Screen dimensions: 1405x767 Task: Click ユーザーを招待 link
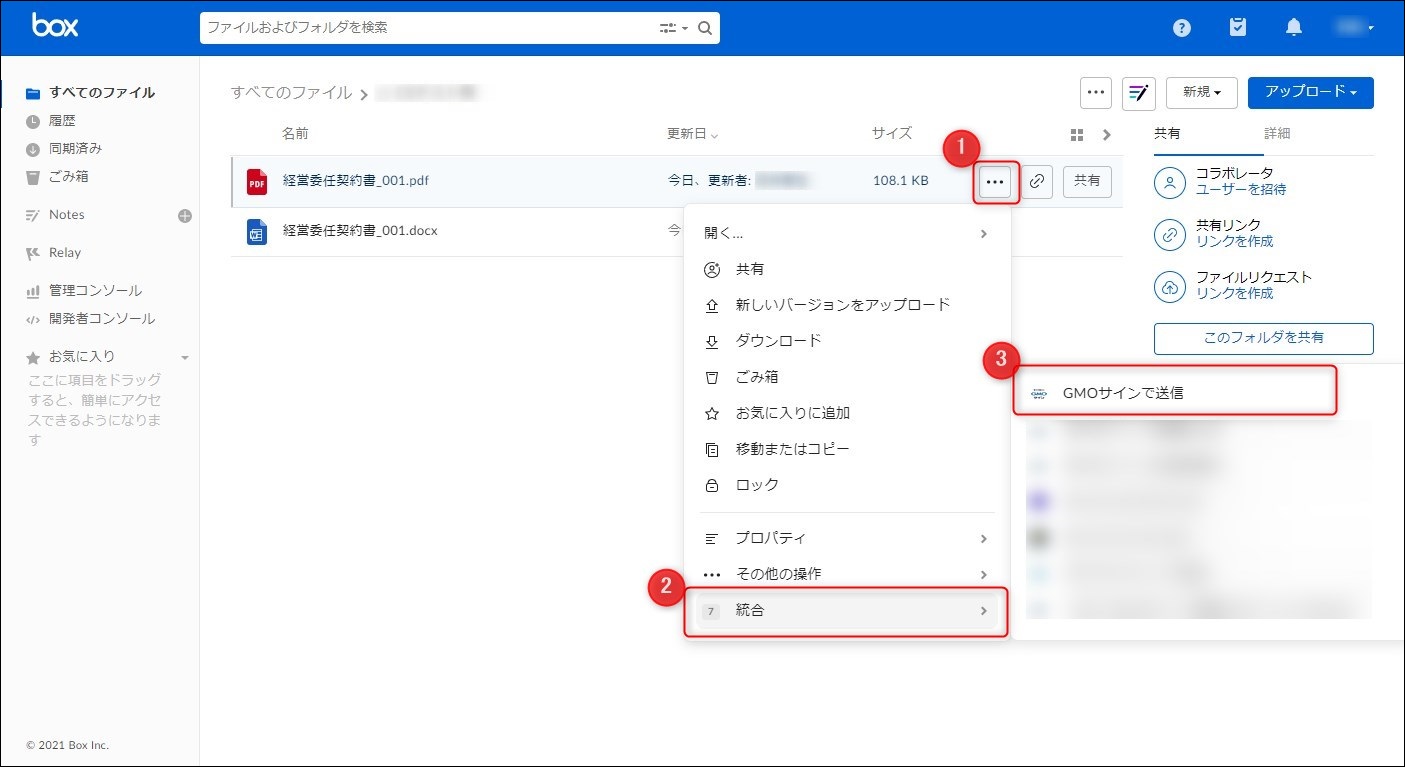[1241, 190]
